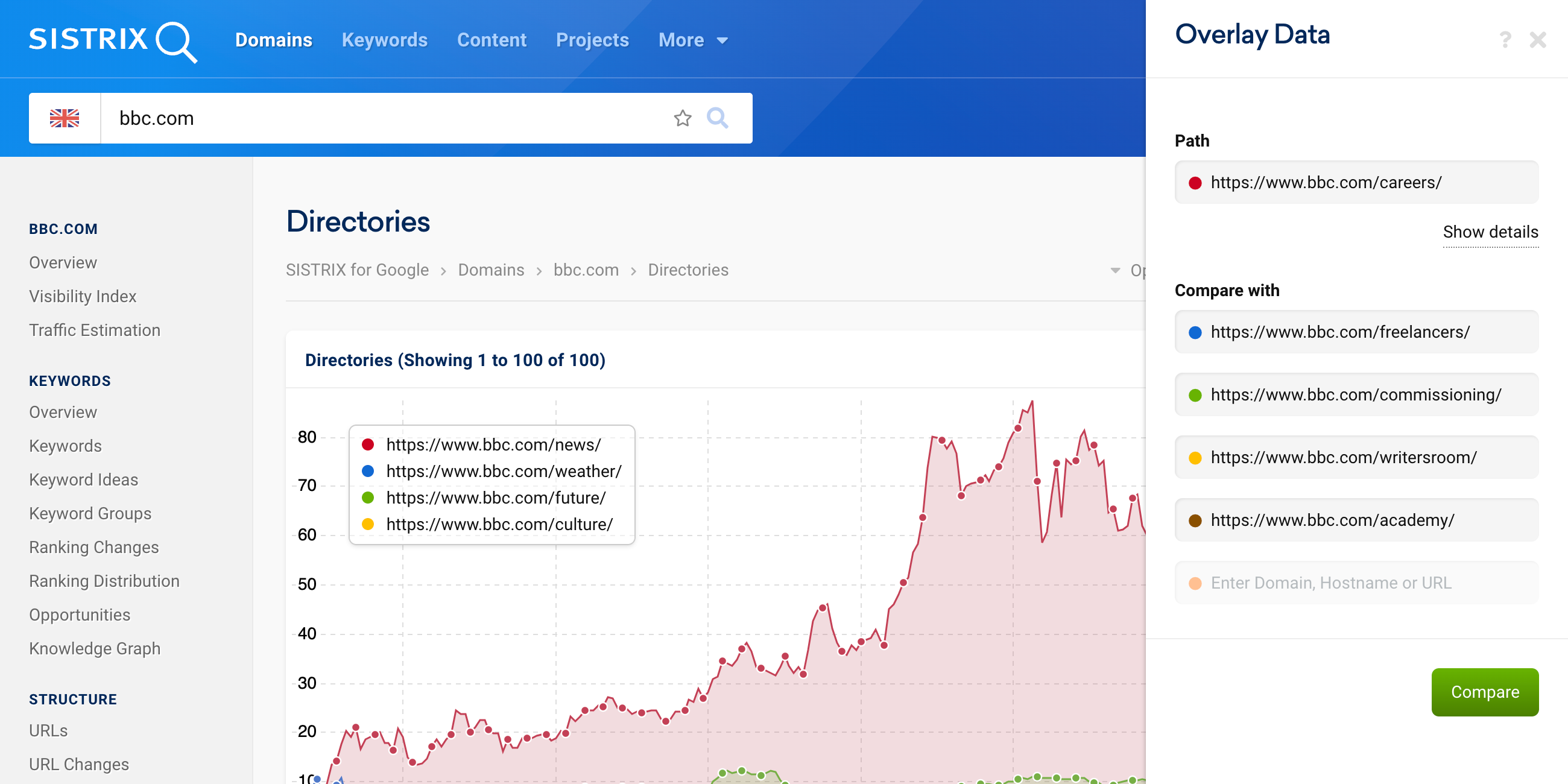Click the 'Directories (Showing 1 to 100 of 100)' heading
1568x784 pixels.
(455, 361)
